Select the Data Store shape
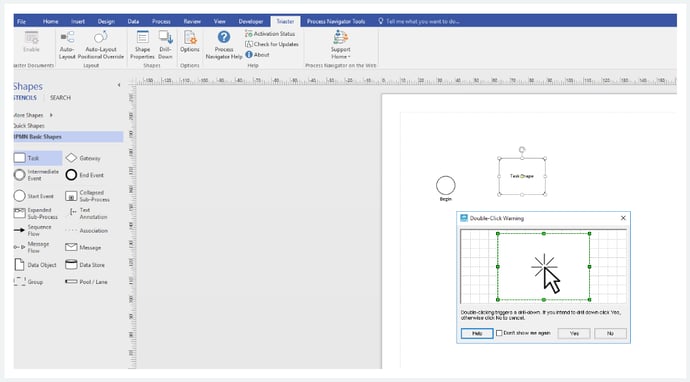 coord(85,264)
